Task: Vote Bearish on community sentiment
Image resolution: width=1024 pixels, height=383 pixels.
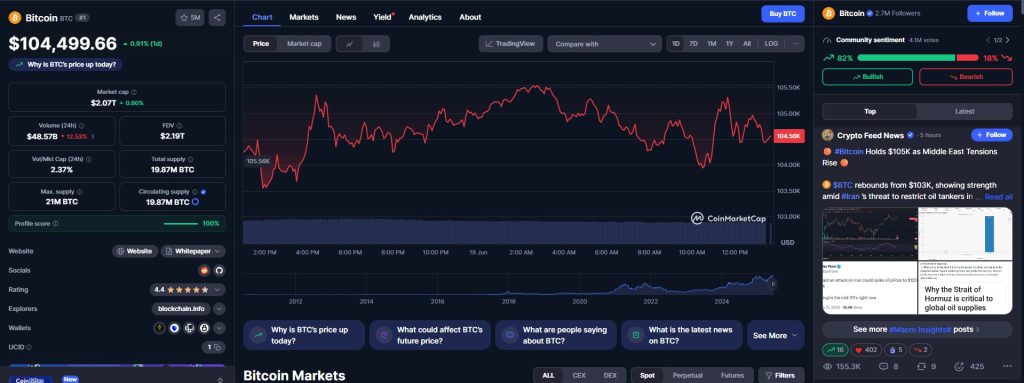Action: pos(966,76)
